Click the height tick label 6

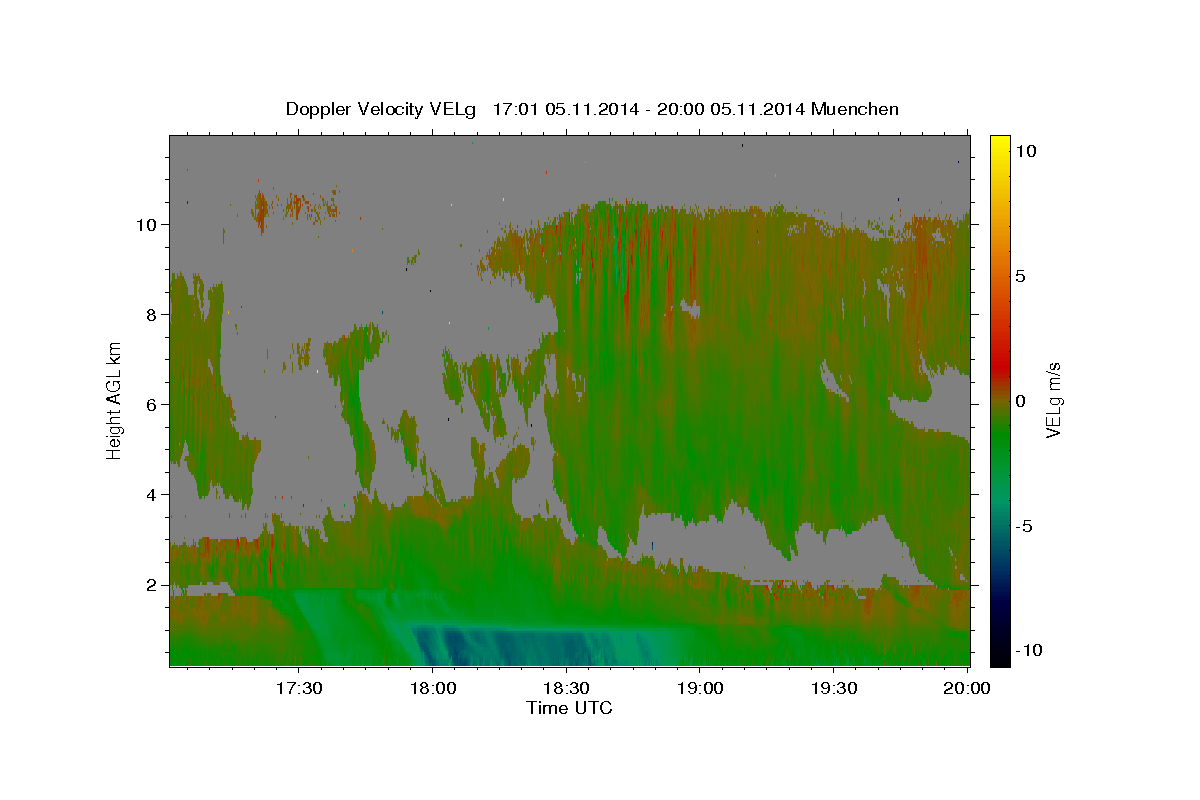[153, 405]
